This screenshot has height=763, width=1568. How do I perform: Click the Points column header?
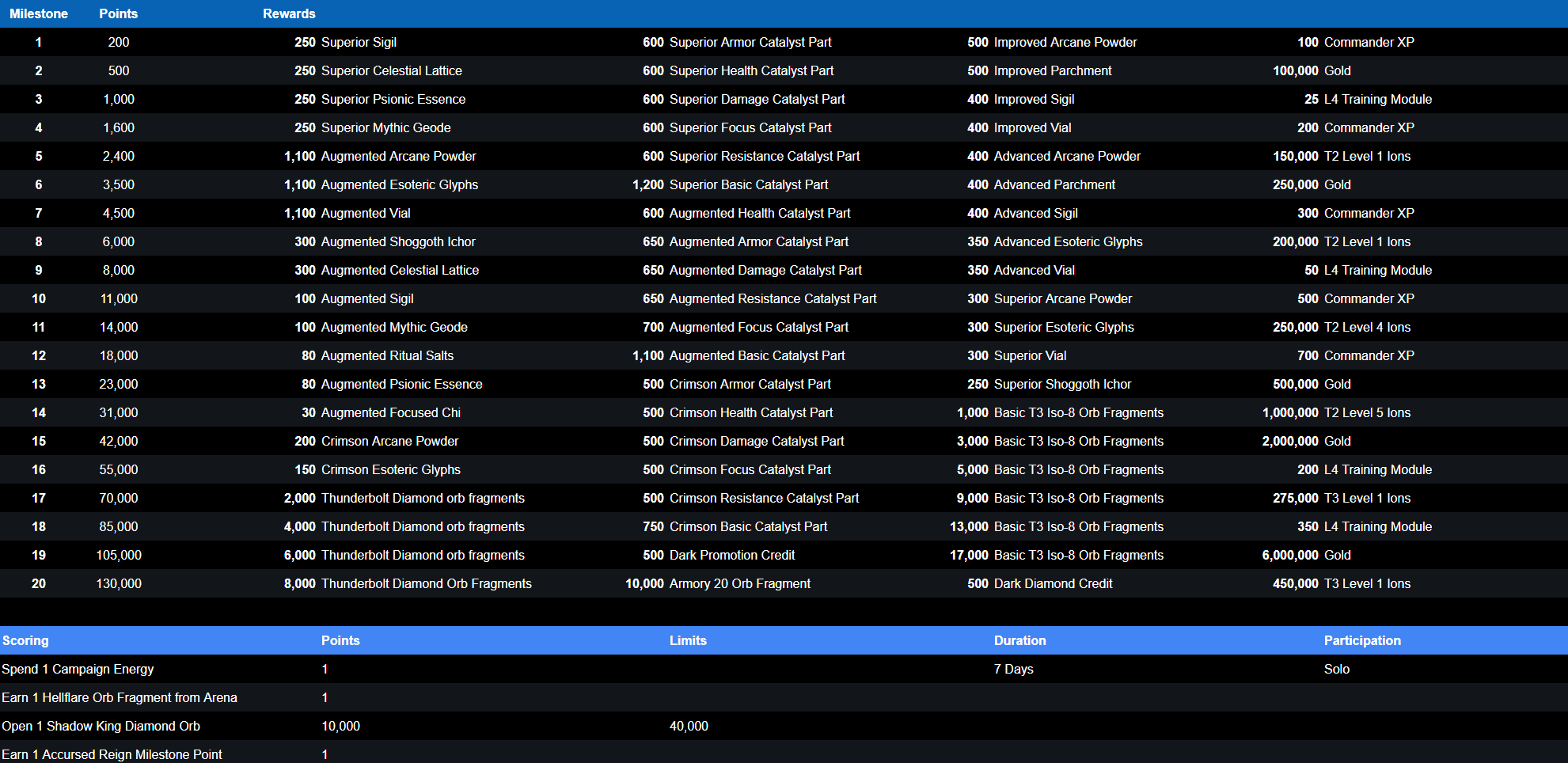(118, 13)
